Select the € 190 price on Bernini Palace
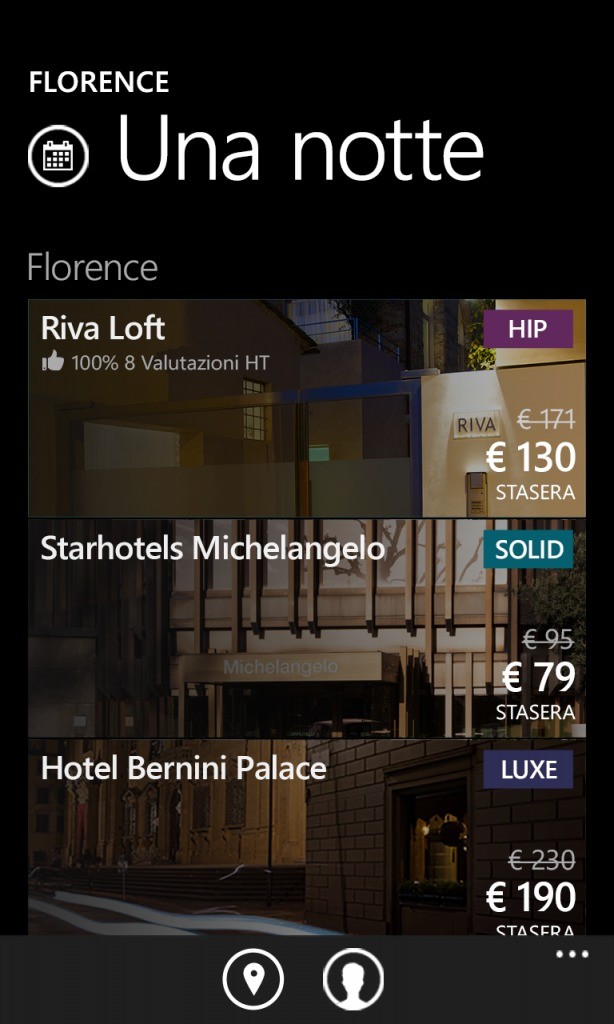Screen dimensions: 614x1024 pos(530,899)
